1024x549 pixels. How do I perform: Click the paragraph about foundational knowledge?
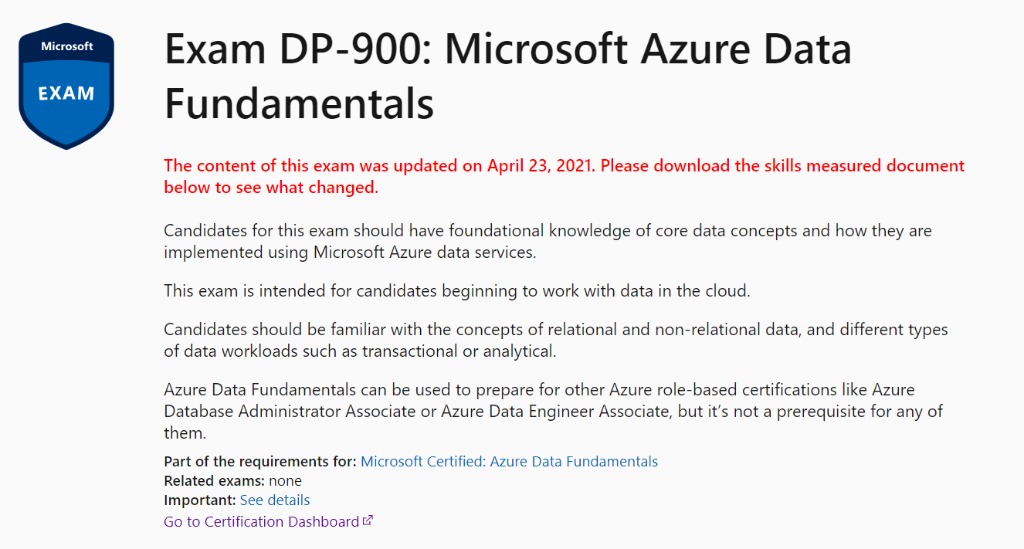[x=547, y=241]
